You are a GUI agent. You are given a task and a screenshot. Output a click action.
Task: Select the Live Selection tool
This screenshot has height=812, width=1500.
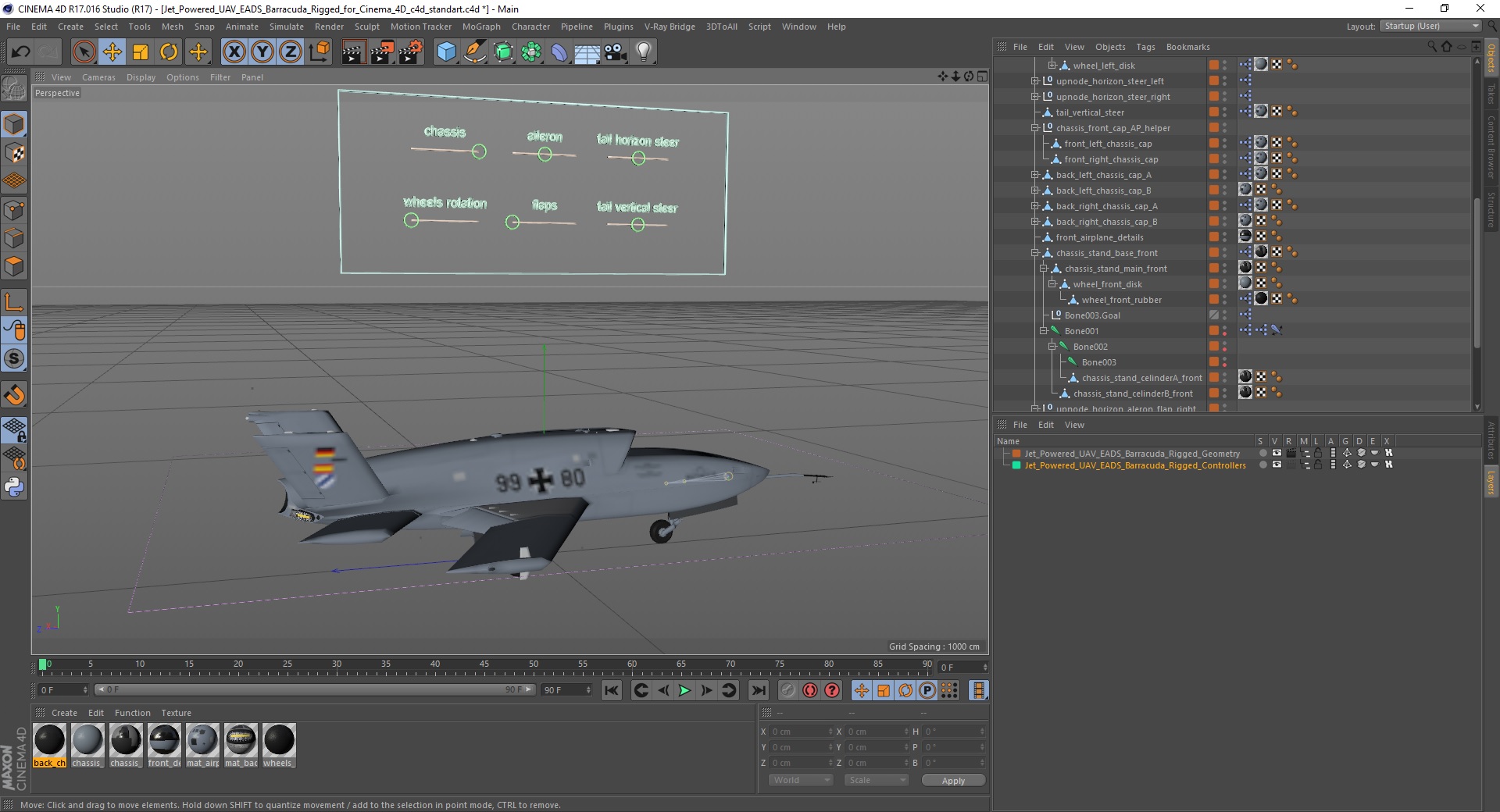(84, 52)
